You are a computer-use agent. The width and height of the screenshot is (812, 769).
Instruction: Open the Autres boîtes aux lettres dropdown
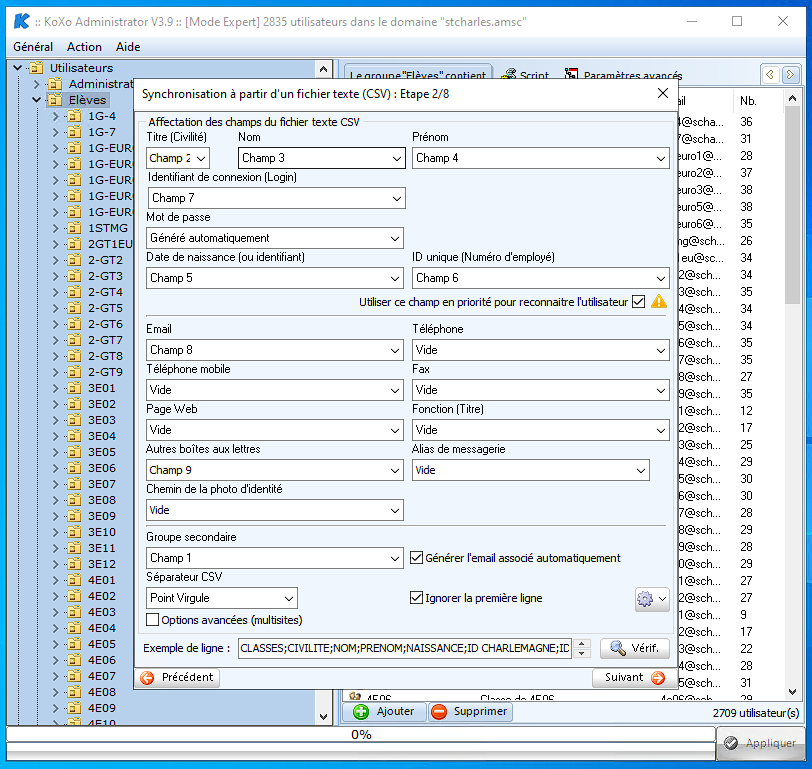tap(275, 470)
